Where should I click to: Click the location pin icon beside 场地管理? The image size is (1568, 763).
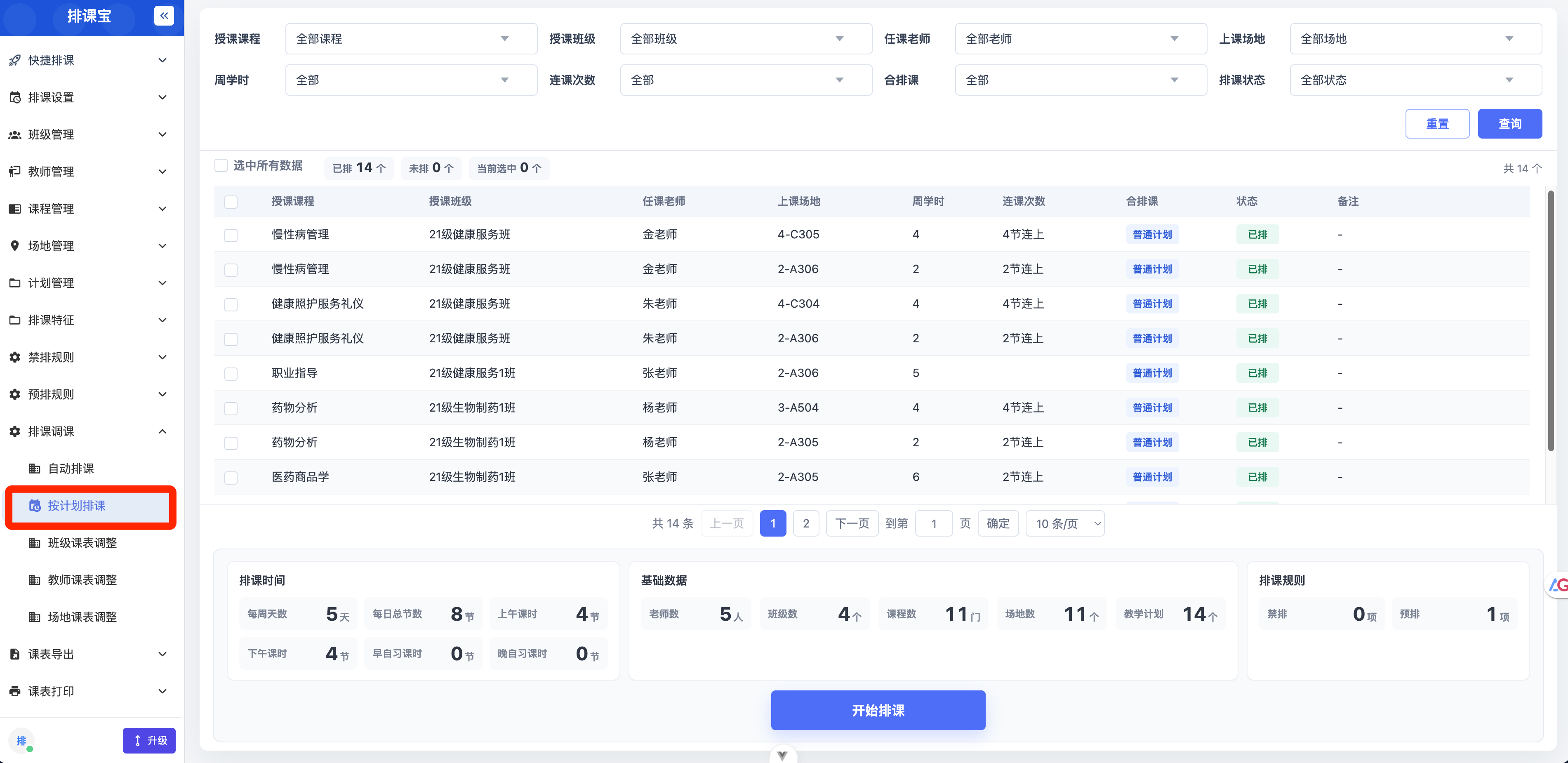[x=14, y=246]
